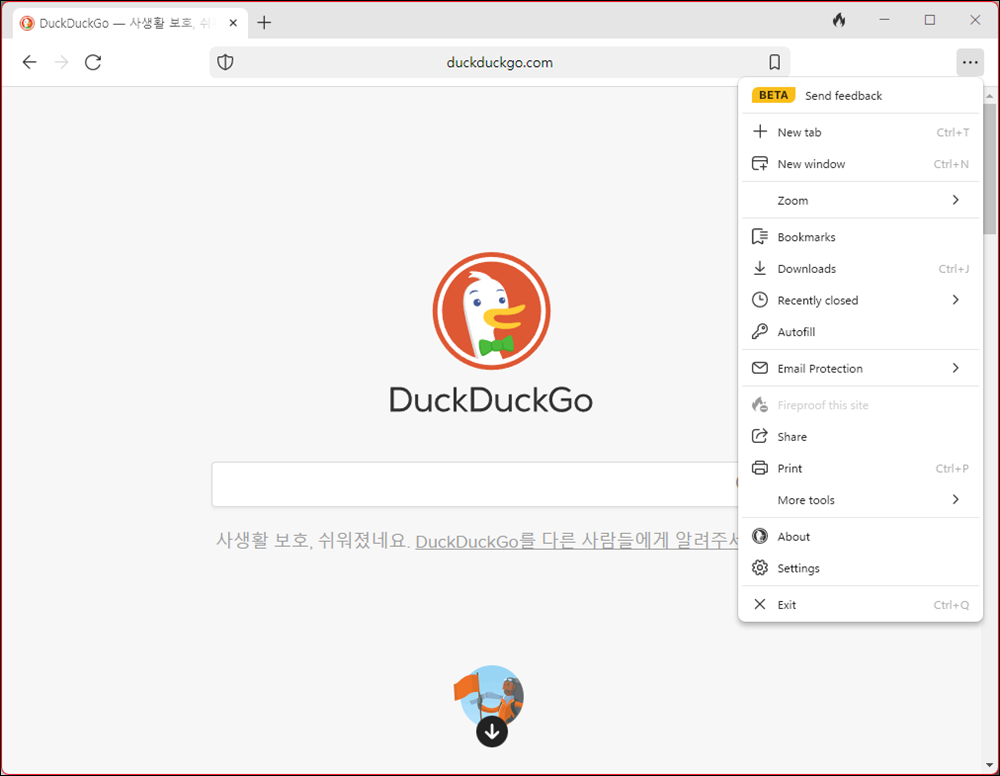
Task: Choose Autofill in the menu
Action: (x=860, y=332)
